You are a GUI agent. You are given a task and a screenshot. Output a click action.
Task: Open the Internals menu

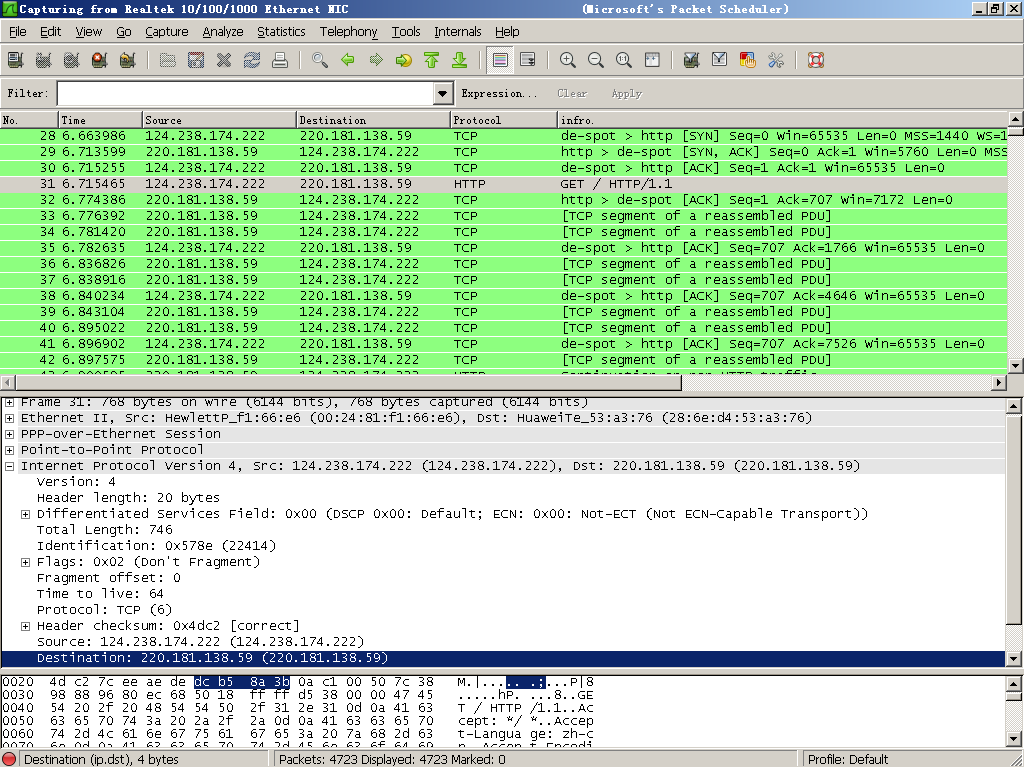(458, 31)
